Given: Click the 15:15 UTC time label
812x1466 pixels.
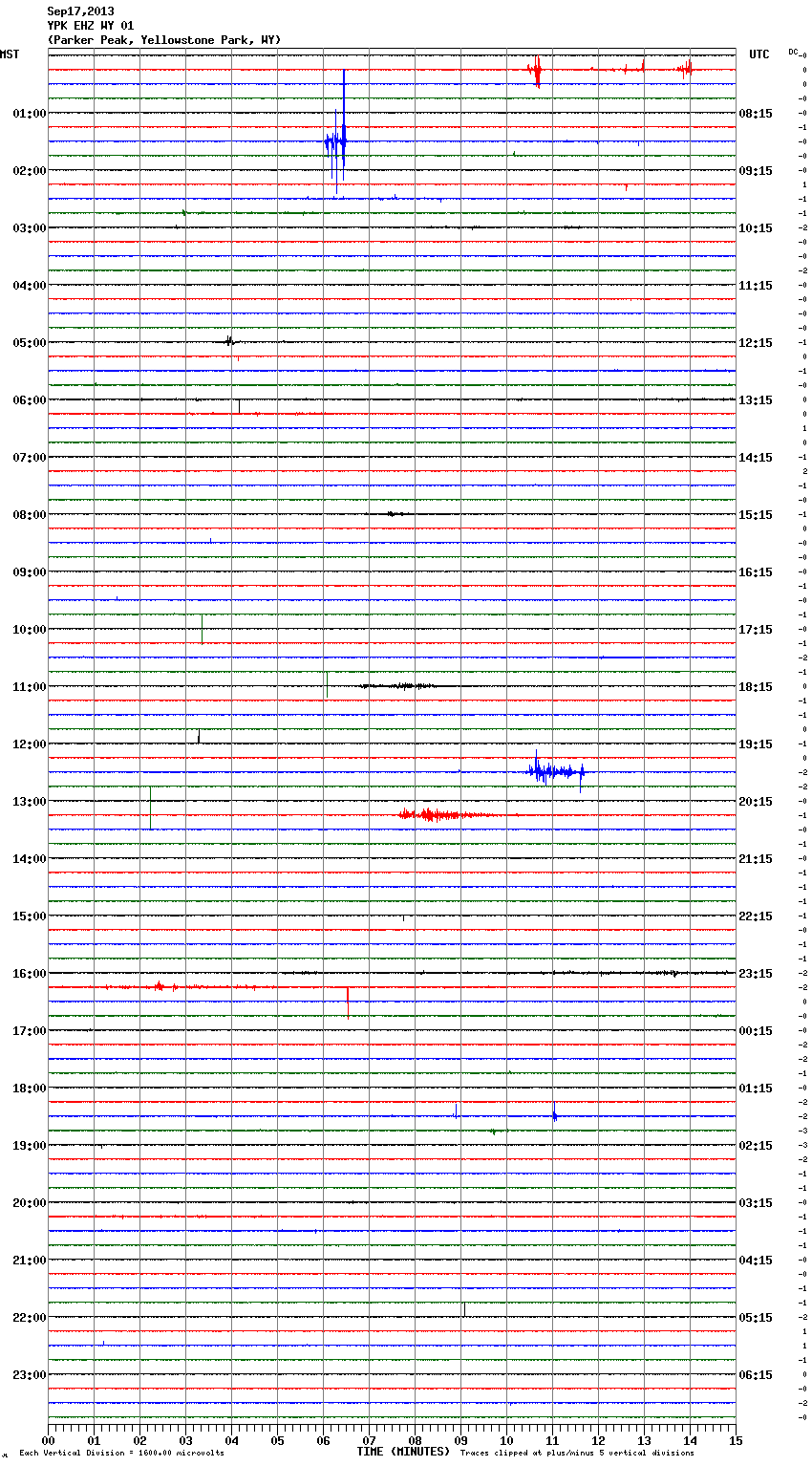Looking at the screenshot, I should (x=756, y=515).
